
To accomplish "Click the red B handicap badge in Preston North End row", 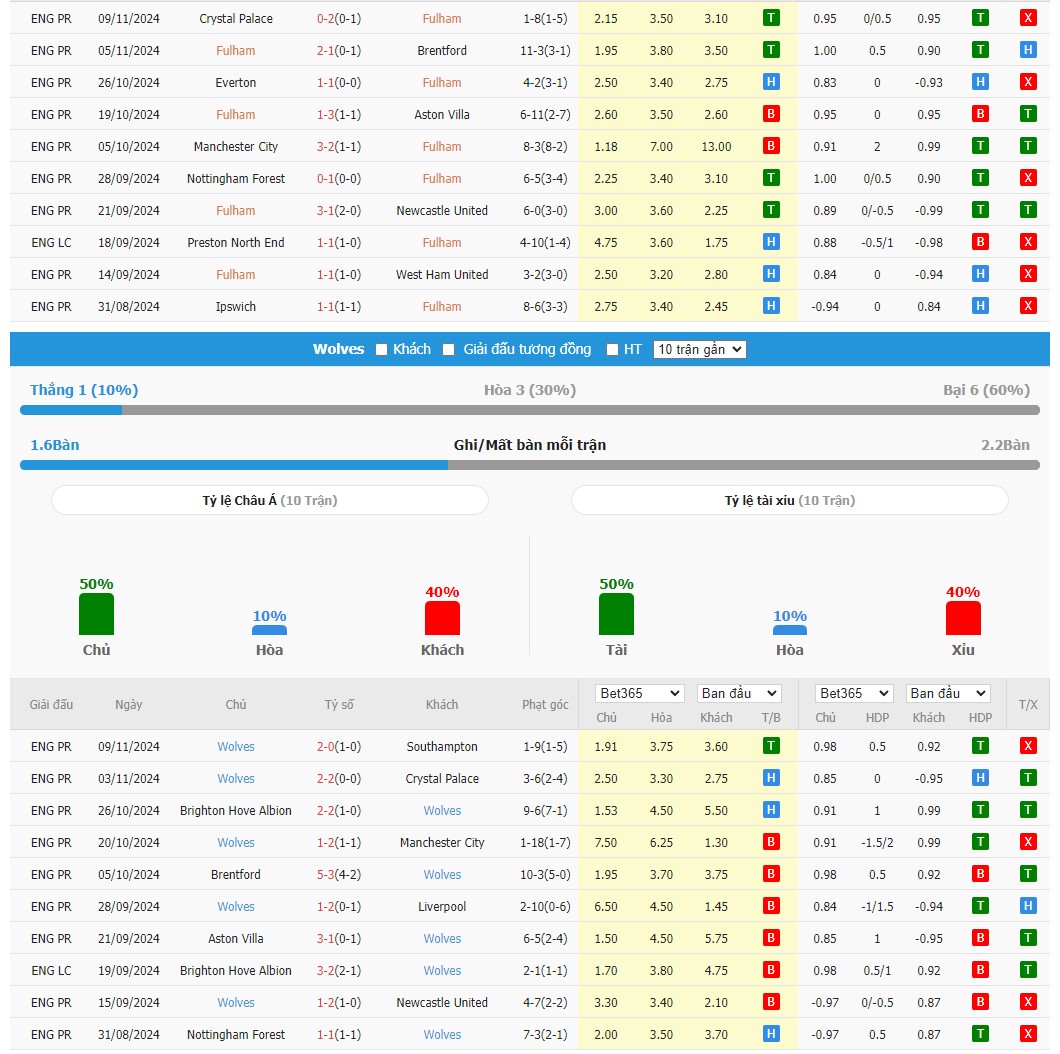I will pyautogui.click(x=980, y=242).
